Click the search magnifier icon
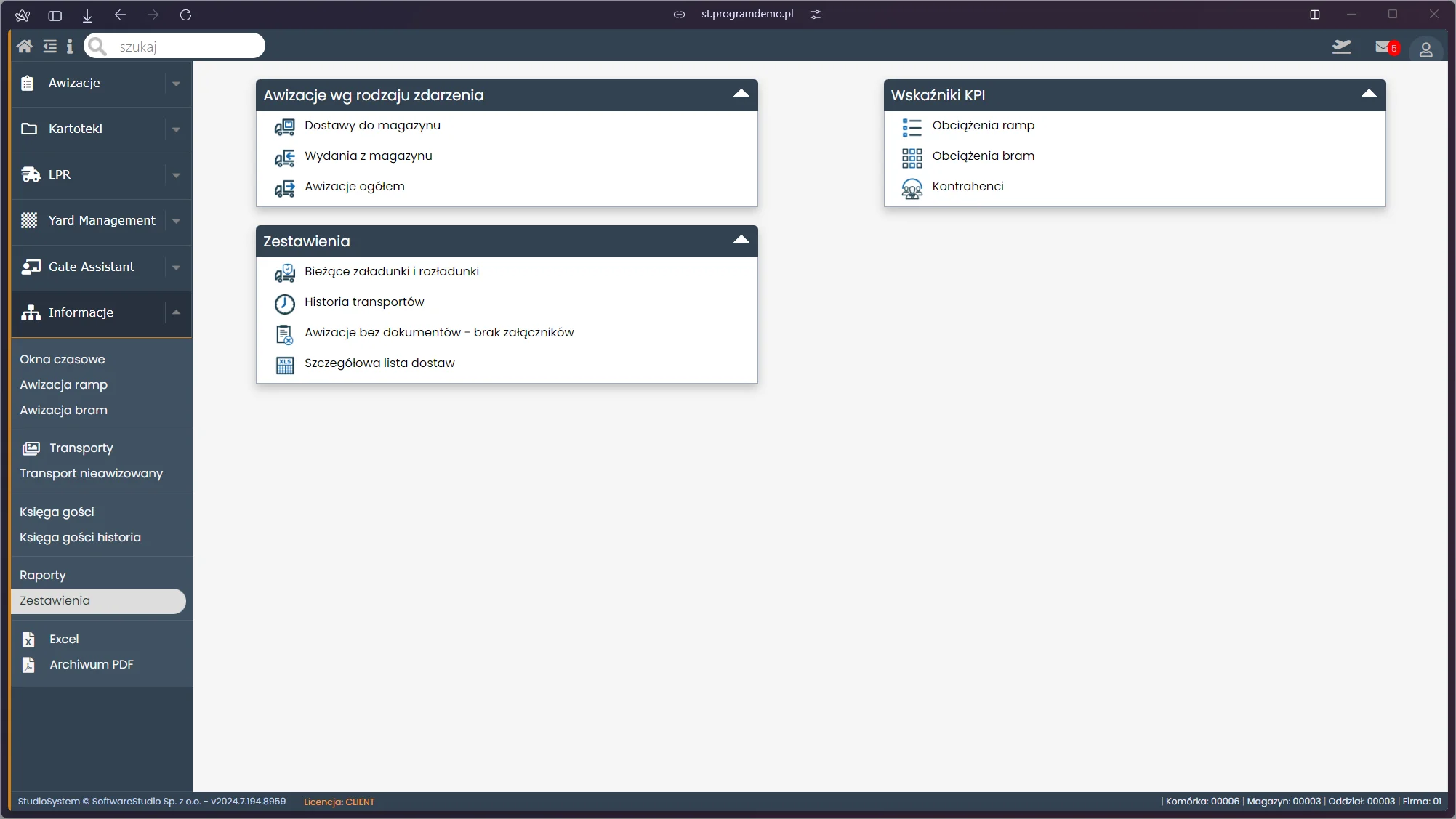This screenshot has height=819, width=1456. point(97,47)
